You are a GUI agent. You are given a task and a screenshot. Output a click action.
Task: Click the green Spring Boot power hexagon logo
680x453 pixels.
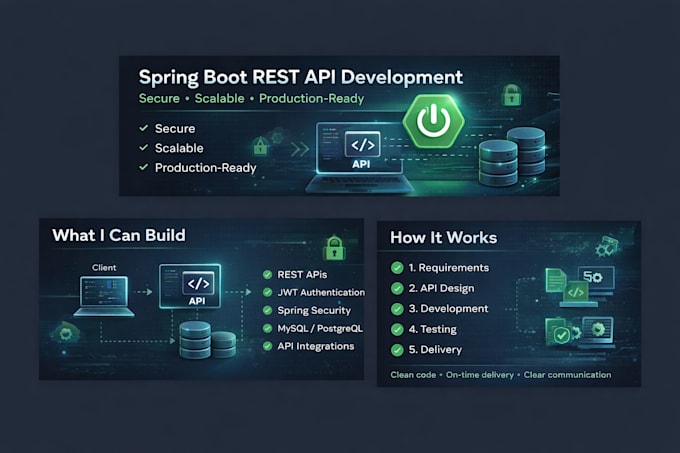tap(433, 121)
